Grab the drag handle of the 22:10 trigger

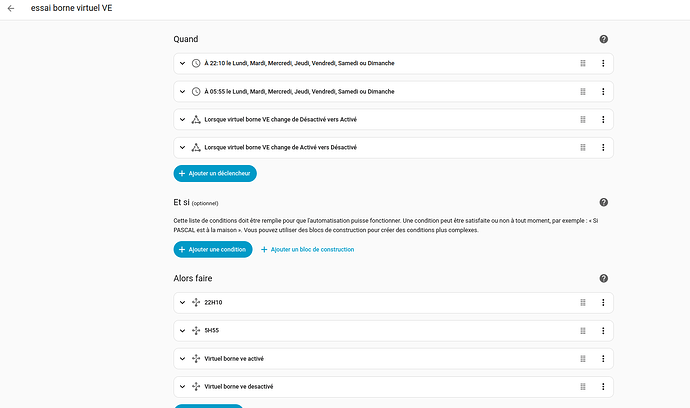[583, 63]
